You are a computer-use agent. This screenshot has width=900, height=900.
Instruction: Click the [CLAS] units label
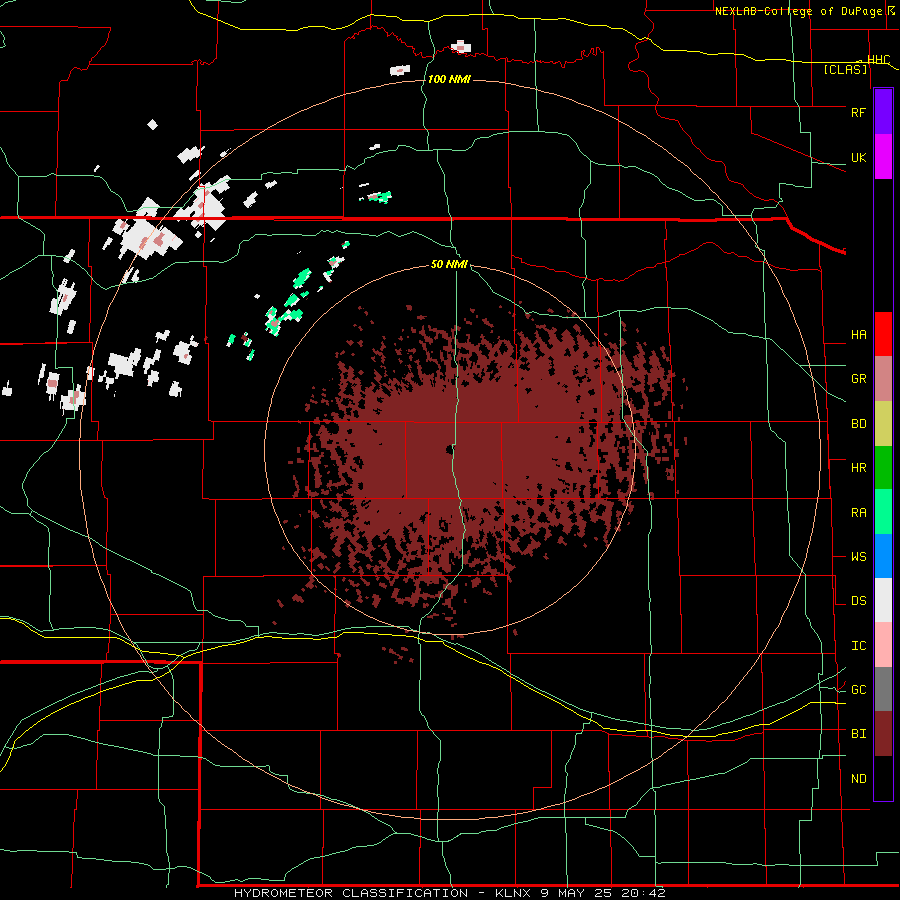845,70
